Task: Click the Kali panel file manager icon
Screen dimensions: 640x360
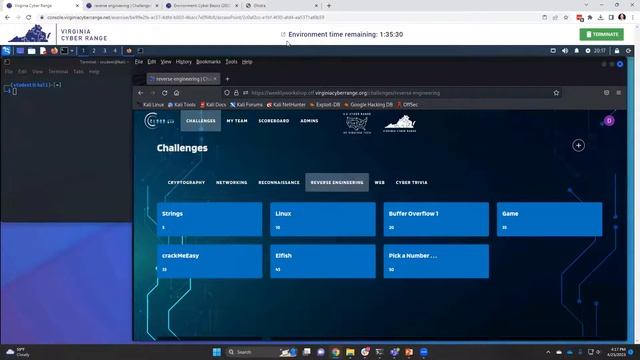Action: point(31,51)
